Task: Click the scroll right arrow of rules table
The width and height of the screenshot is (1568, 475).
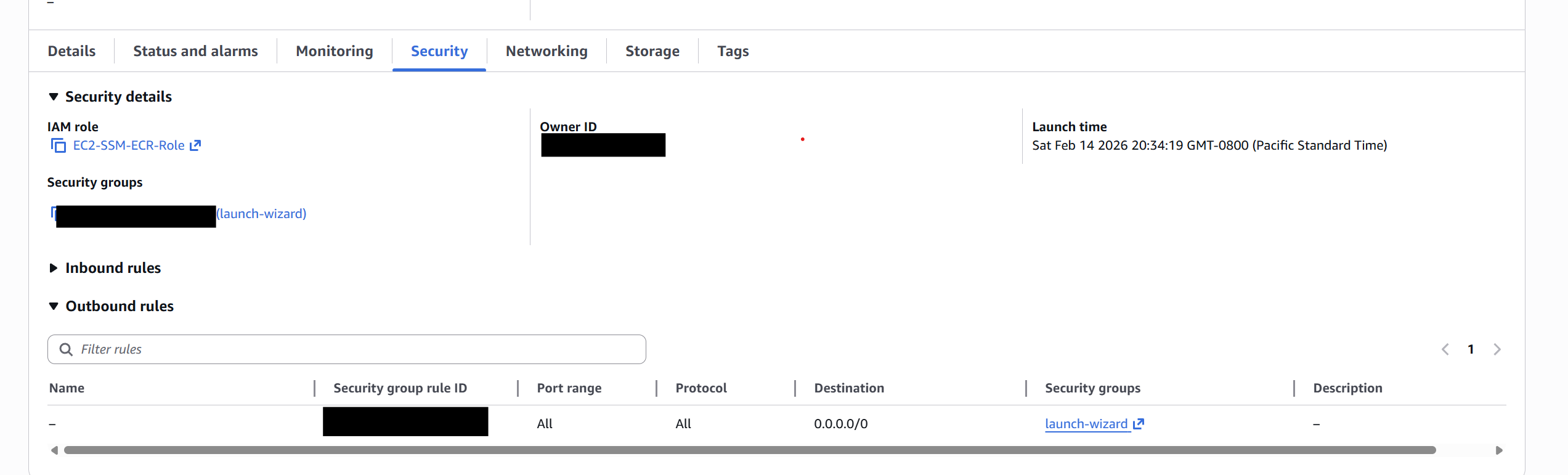Action: [x=1499, y=450]
